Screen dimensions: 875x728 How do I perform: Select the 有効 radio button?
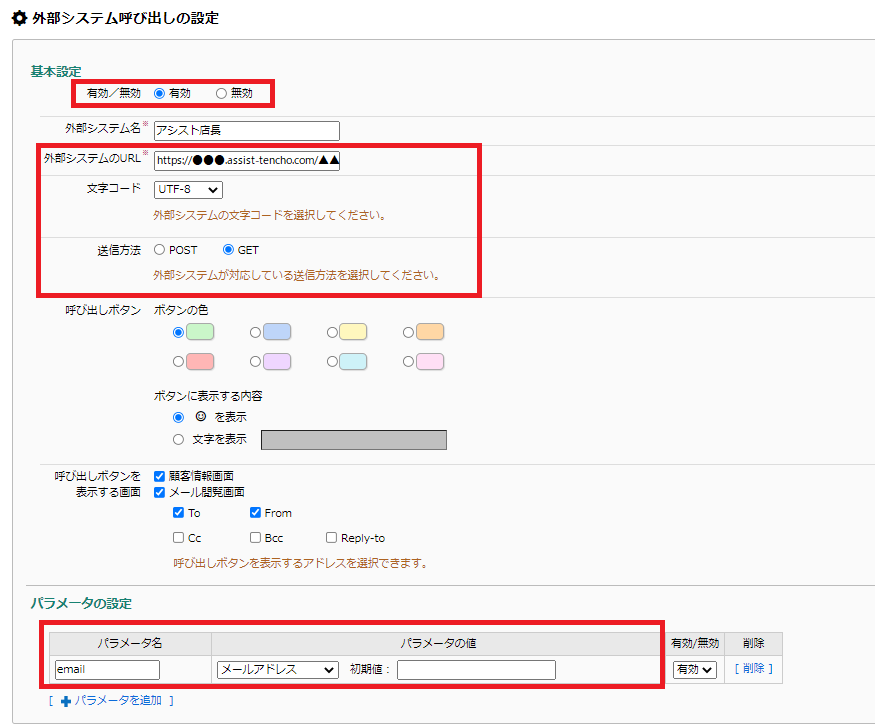pos(159,93)
